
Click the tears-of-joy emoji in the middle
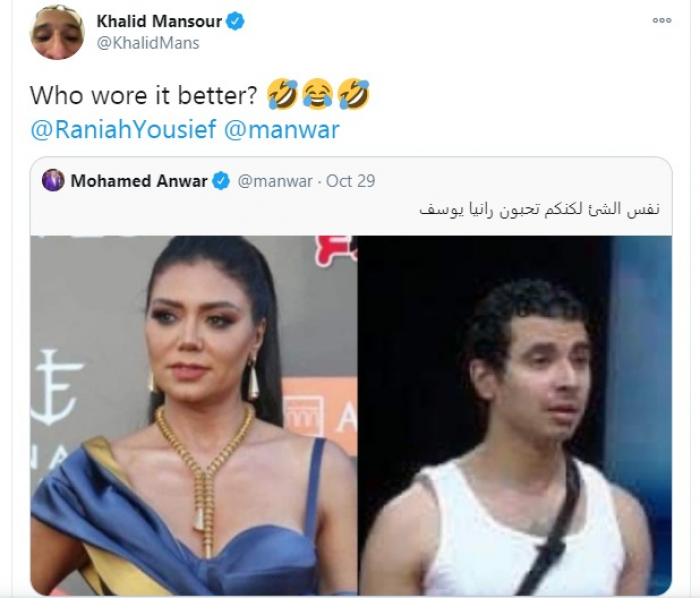317,94
